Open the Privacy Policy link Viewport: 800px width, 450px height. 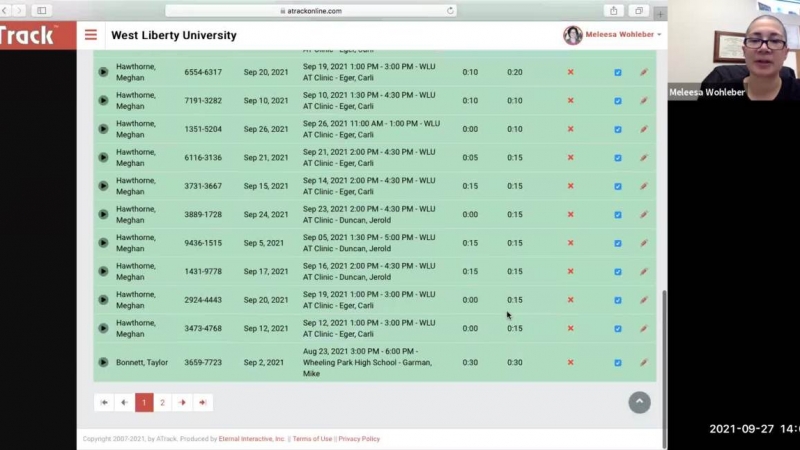359,439
